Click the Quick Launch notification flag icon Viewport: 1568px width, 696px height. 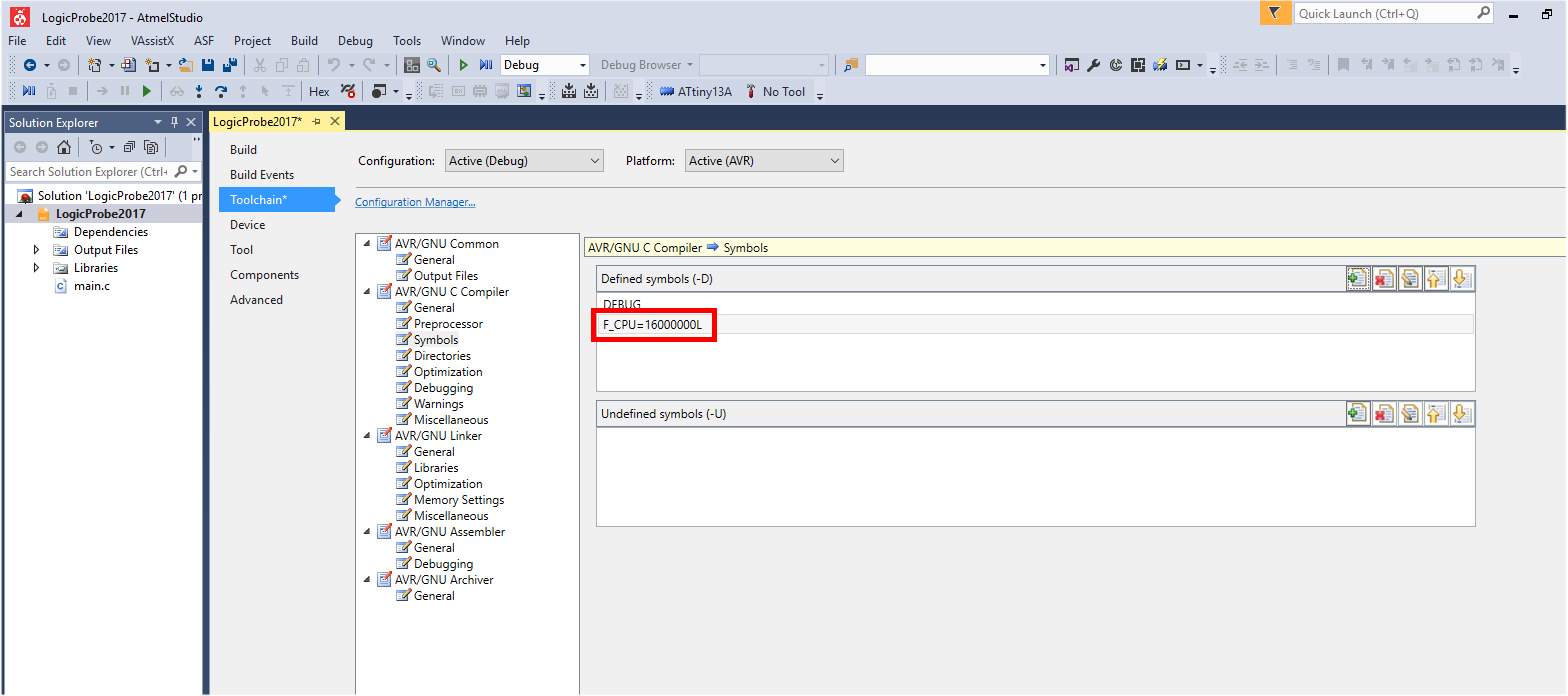tap(1273, 13)
